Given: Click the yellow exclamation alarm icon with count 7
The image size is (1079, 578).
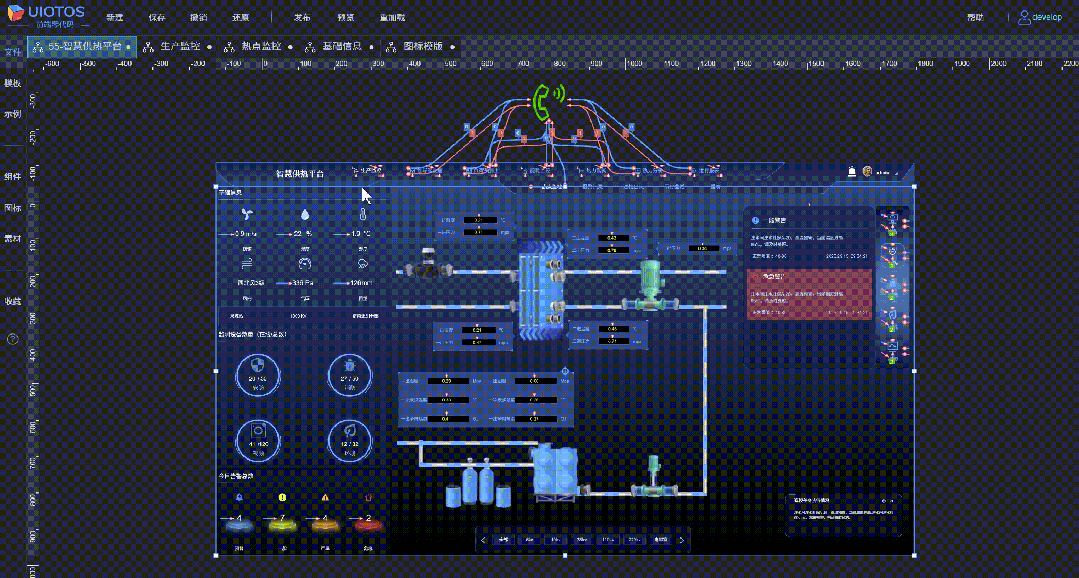Looking at the screenshot, I should 282,497.
